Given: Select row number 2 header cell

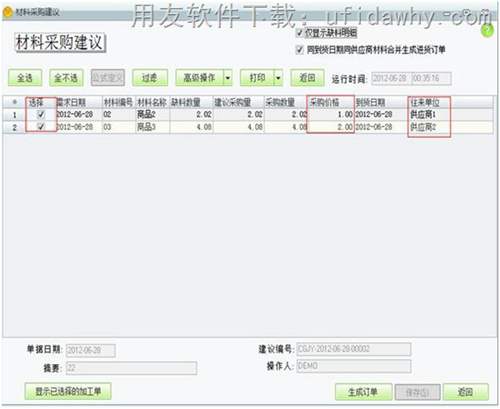Looking at the screenshot, I should point(14,127).
